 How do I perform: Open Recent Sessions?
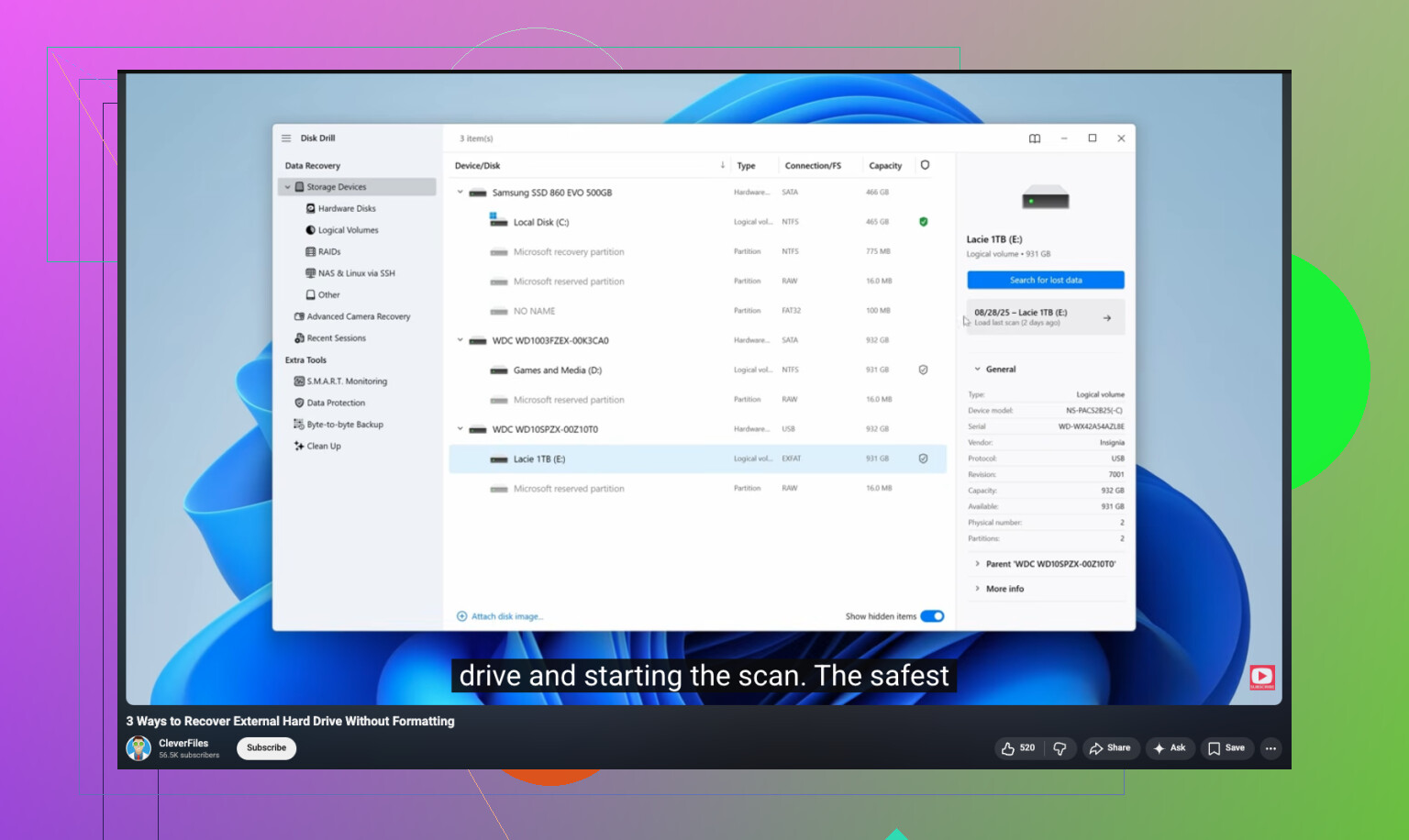(x=336, y=338)
